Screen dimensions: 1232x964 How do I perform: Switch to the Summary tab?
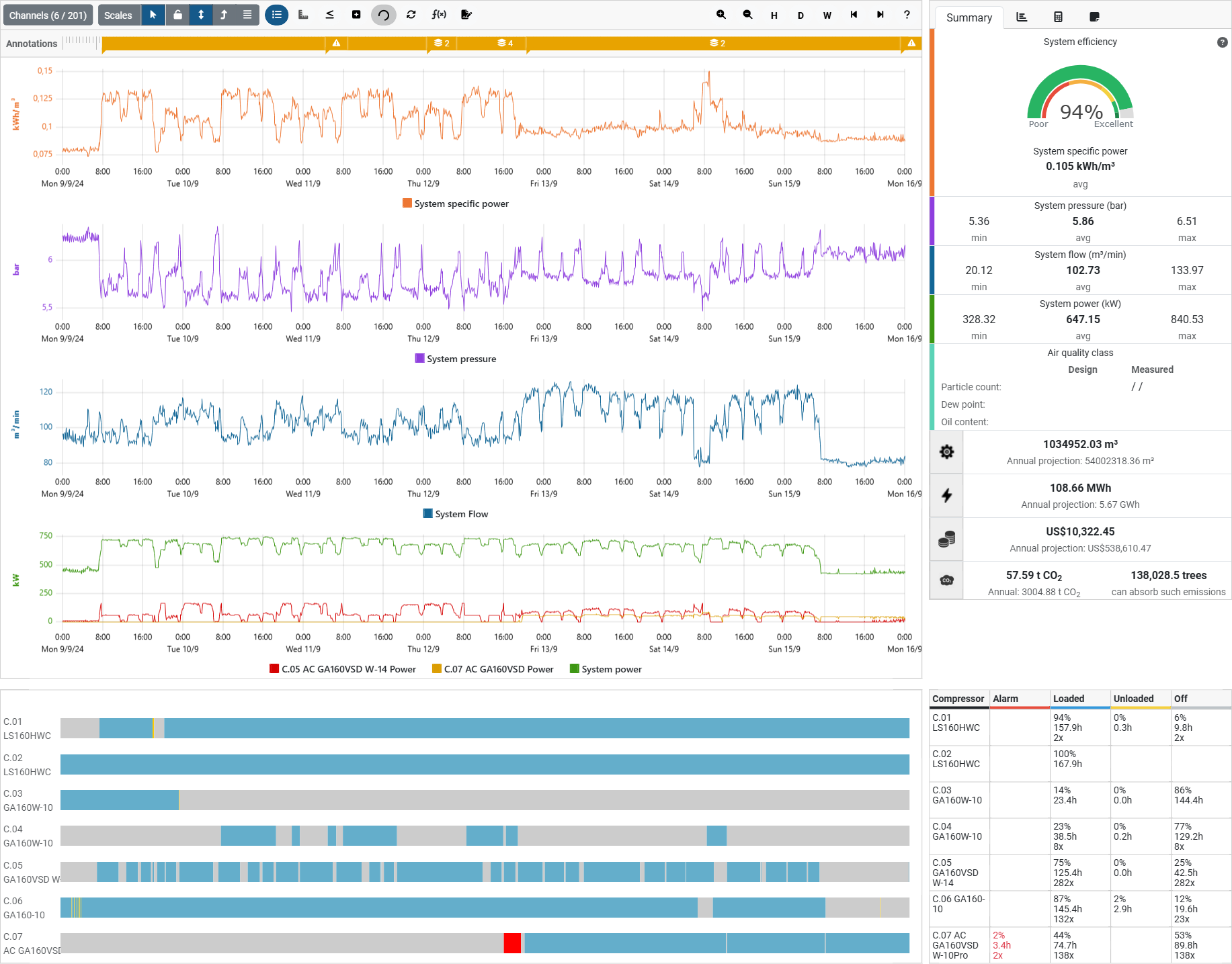(969, 17)
